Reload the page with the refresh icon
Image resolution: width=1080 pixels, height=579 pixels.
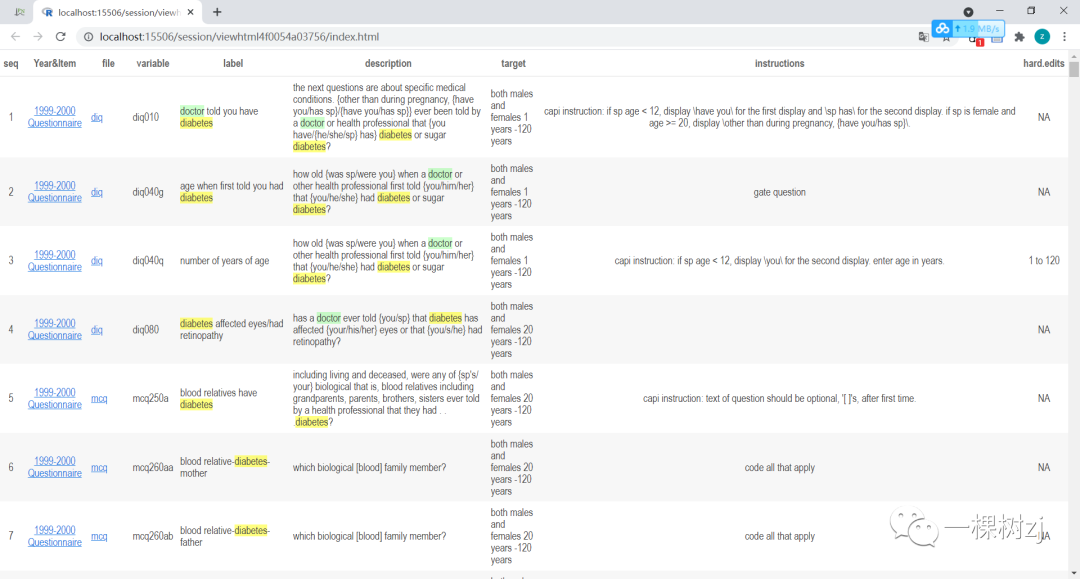(x=61, y=36)
